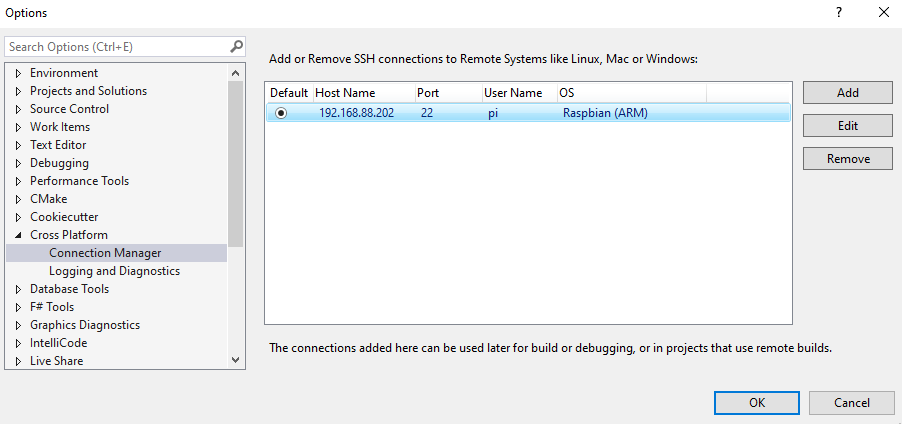Expand the IntelliCode node
The height and width of the screenshot is (424, 902).
tap(18, 343)
